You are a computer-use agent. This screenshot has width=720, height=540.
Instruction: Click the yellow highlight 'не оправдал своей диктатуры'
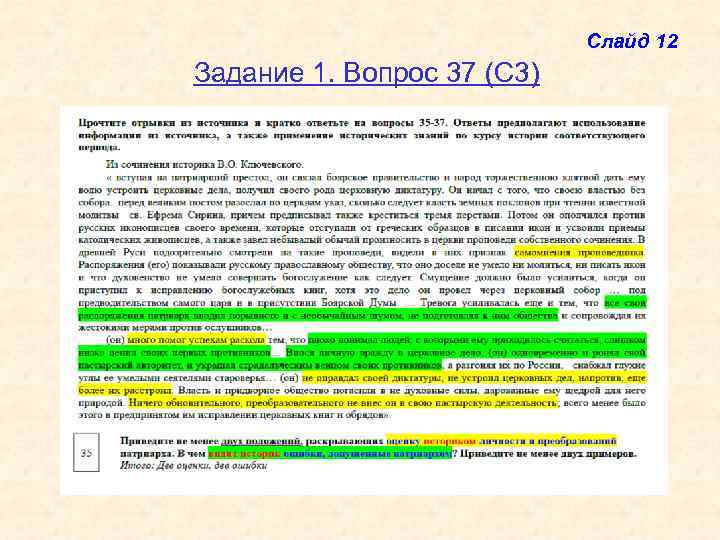(x=371, y=378)
